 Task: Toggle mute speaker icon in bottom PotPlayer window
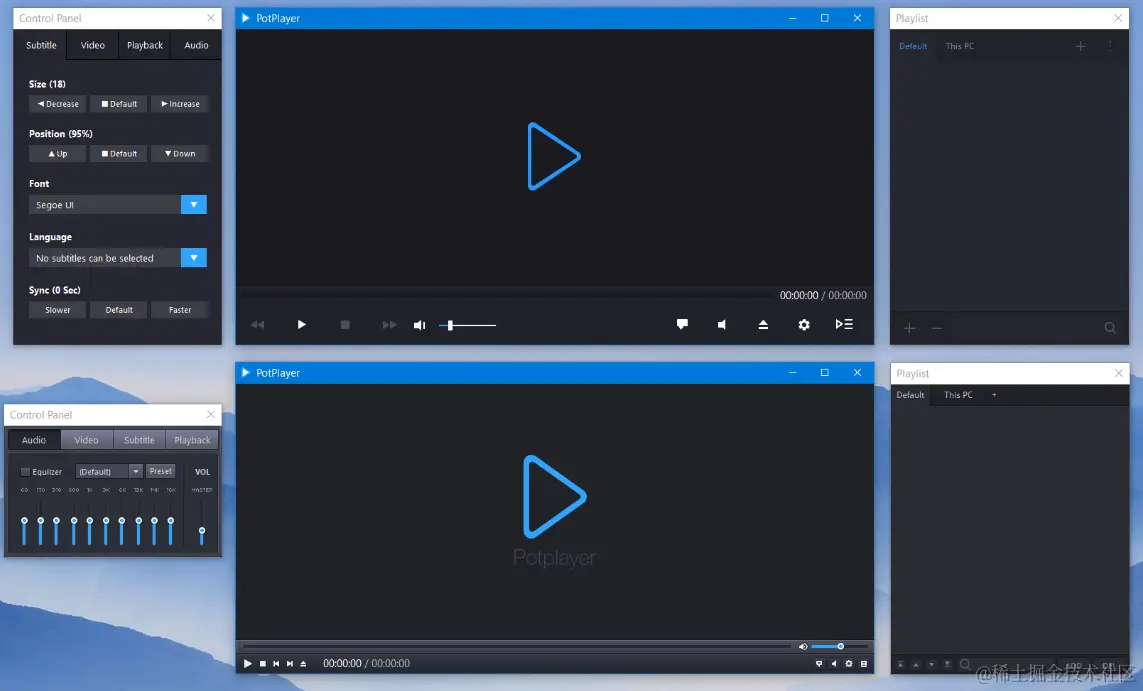click(803, 647)
